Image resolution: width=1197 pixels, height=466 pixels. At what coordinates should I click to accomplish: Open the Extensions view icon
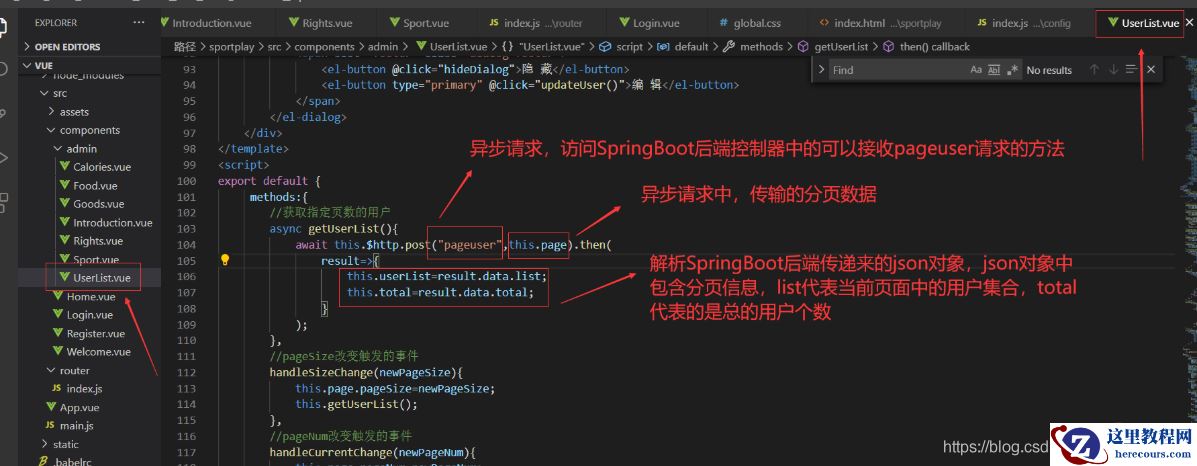[3, 202]
